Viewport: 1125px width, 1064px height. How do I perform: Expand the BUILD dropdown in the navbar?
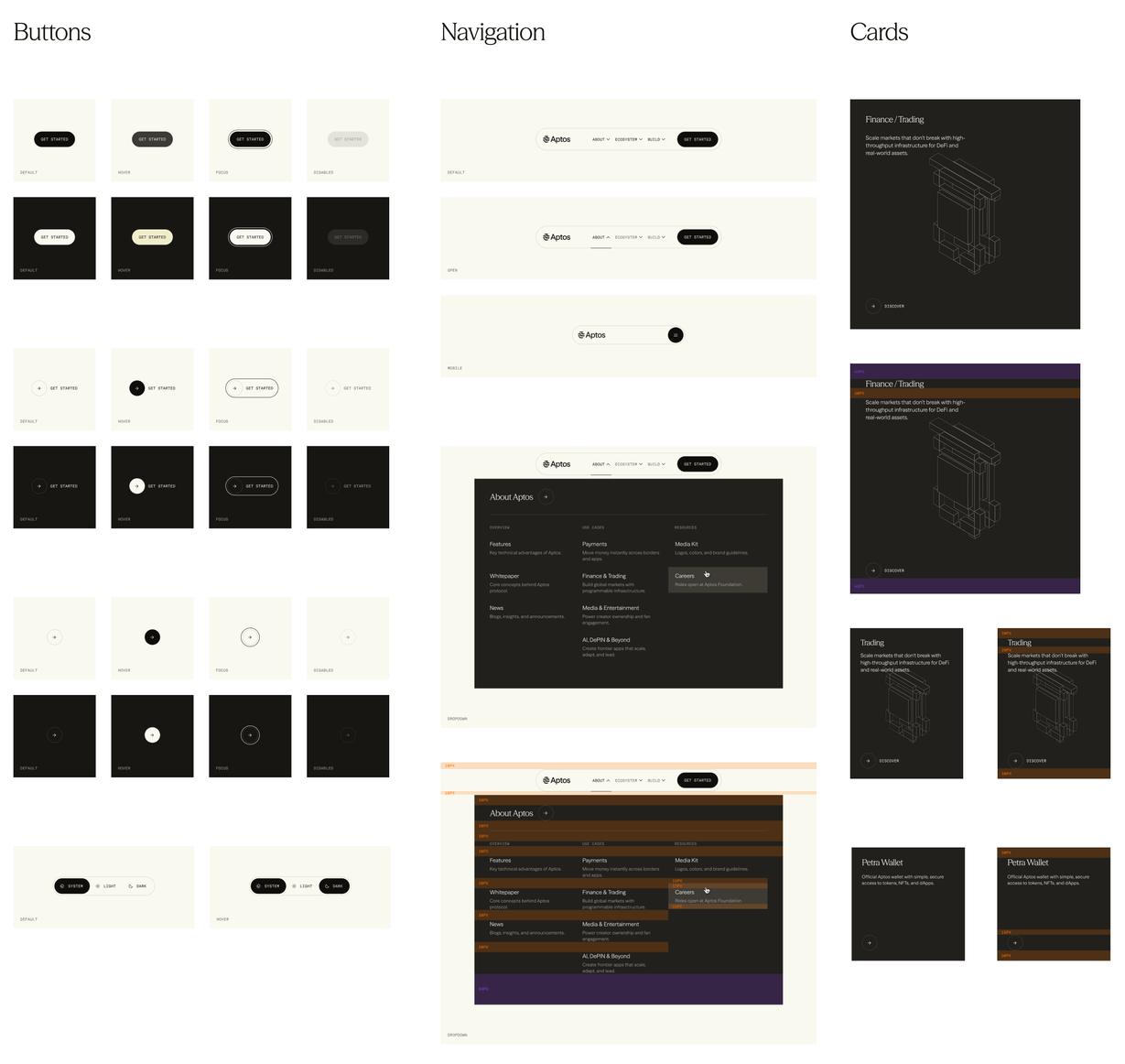(654, 139)
